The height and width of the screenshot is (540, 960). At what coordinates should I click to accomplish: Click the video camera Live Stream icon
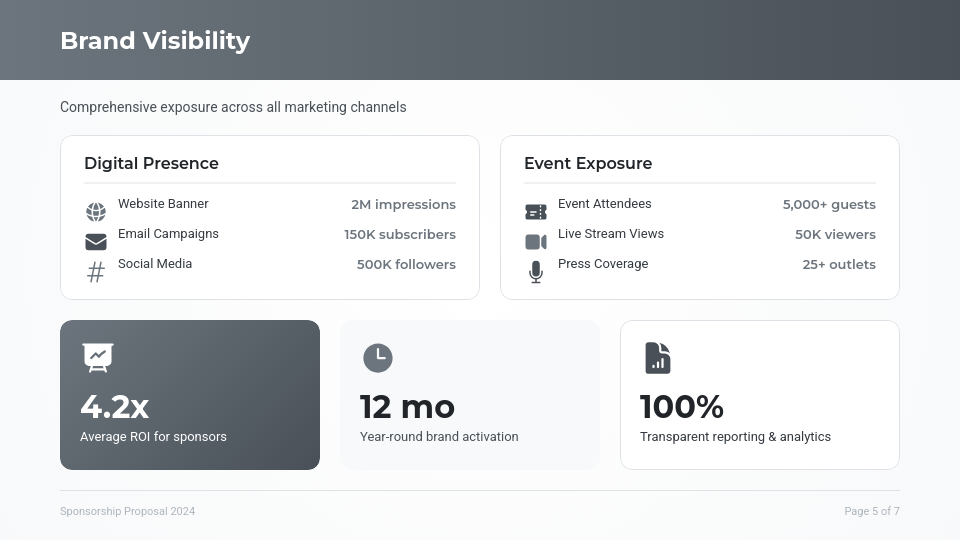[x=536, y=242]
